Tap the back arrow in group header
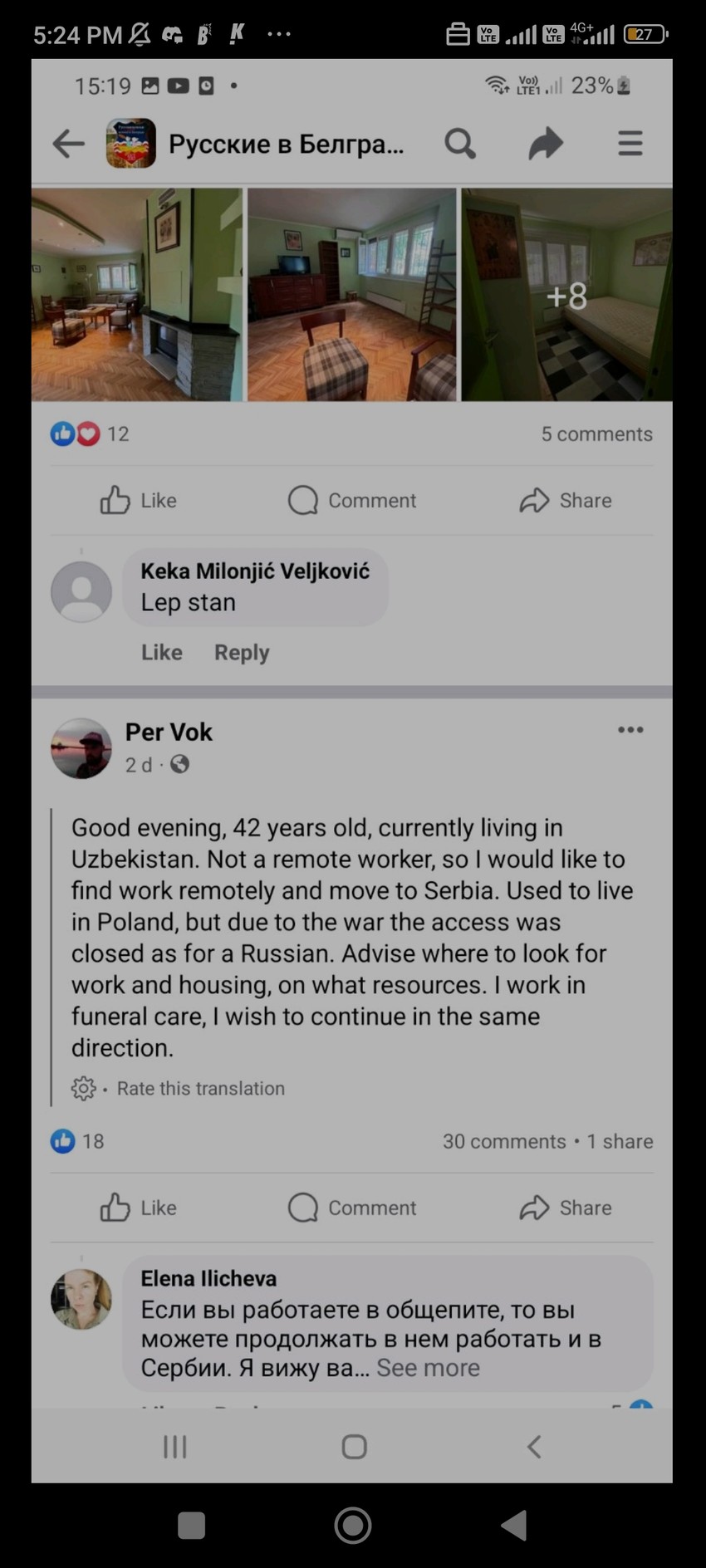The image size is (706, 1568). point(68,144)
